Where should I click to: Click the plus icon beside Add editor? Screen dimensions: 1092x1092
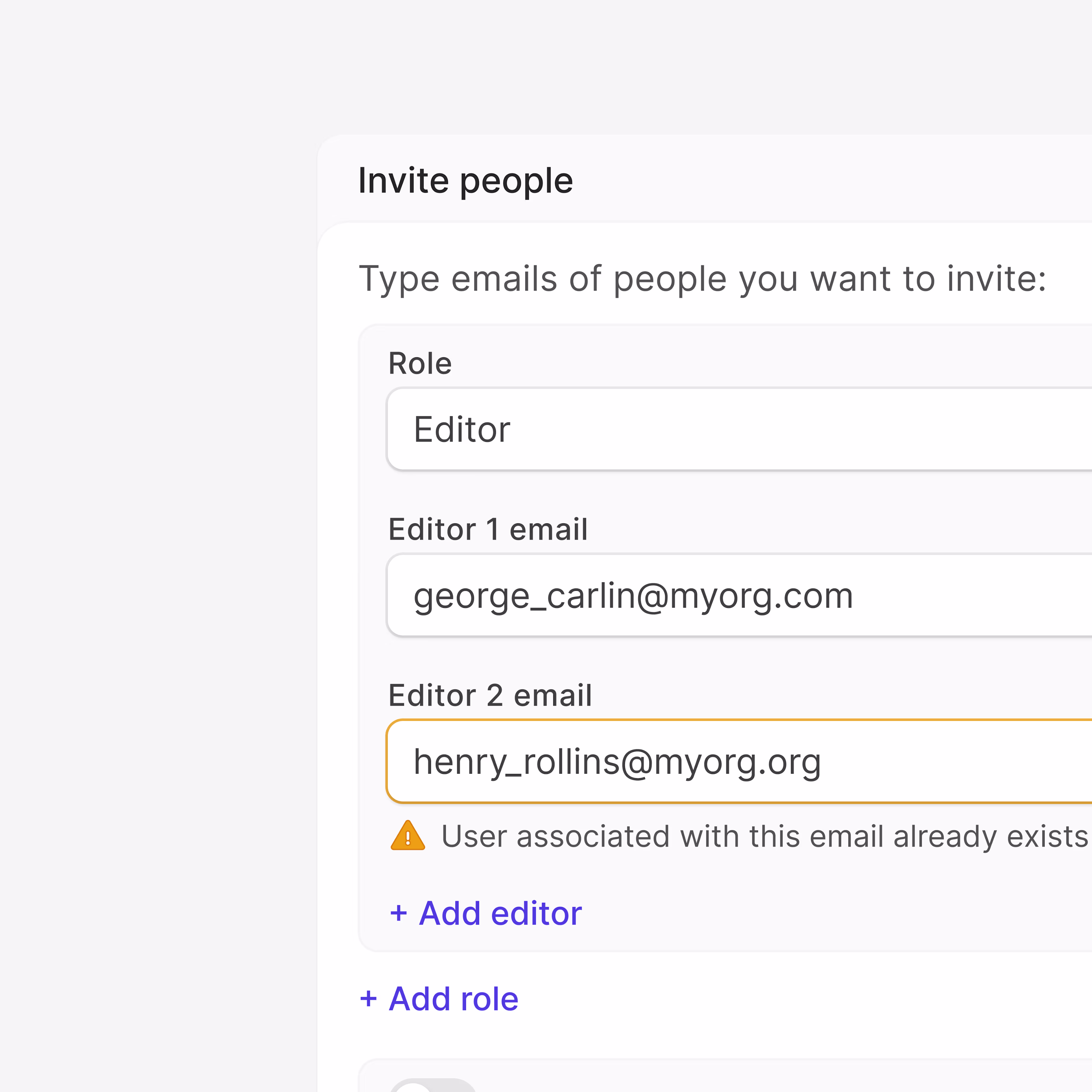(398, 913)
